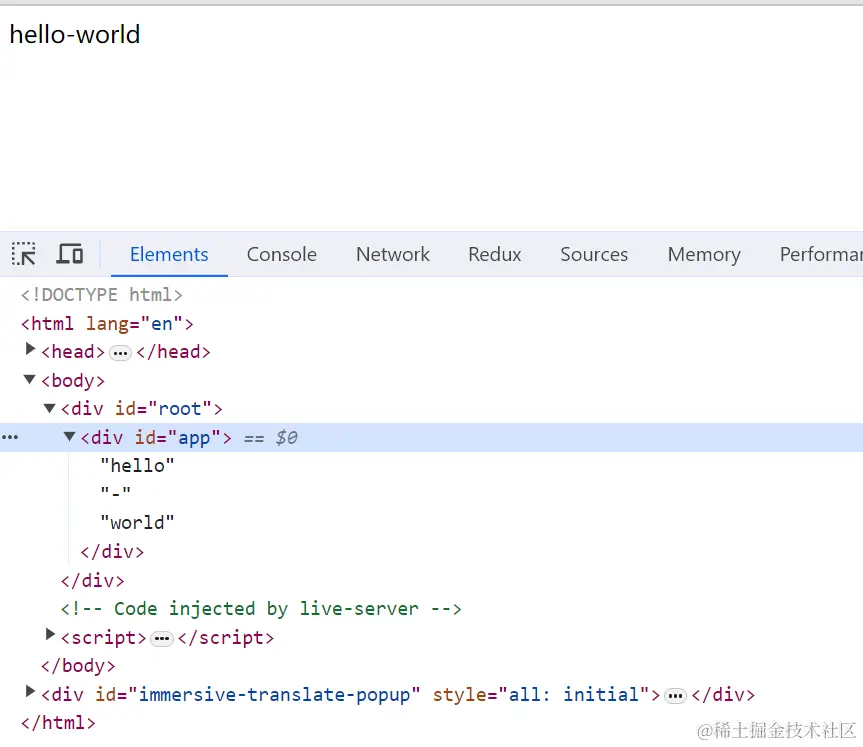This screenshot has height=747, width=863.
Task: Click the style="all: initial" attribute
Action: [x=541, y=695]
